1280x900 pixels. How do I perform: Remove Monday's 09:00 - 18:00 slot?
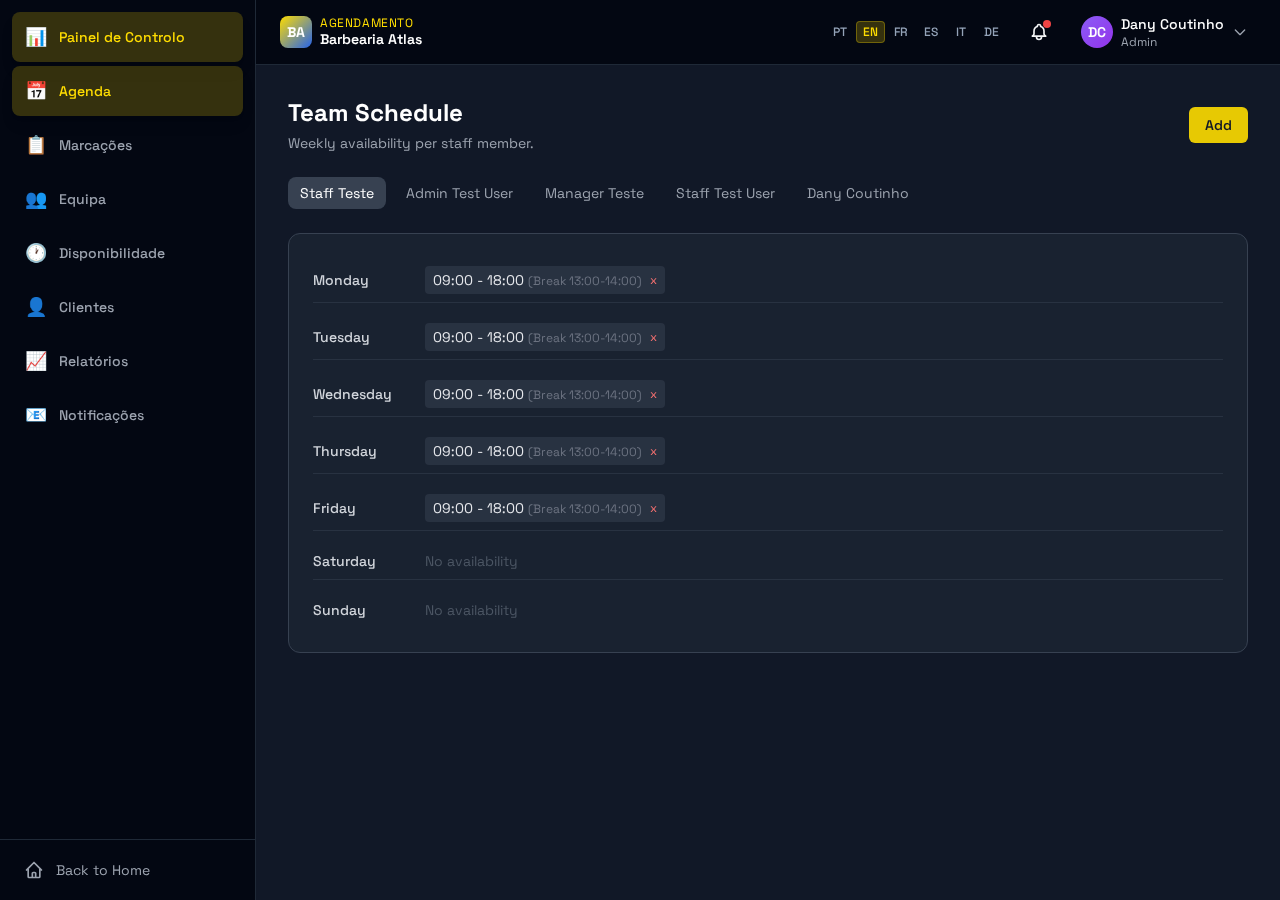(x=653, y=281)
